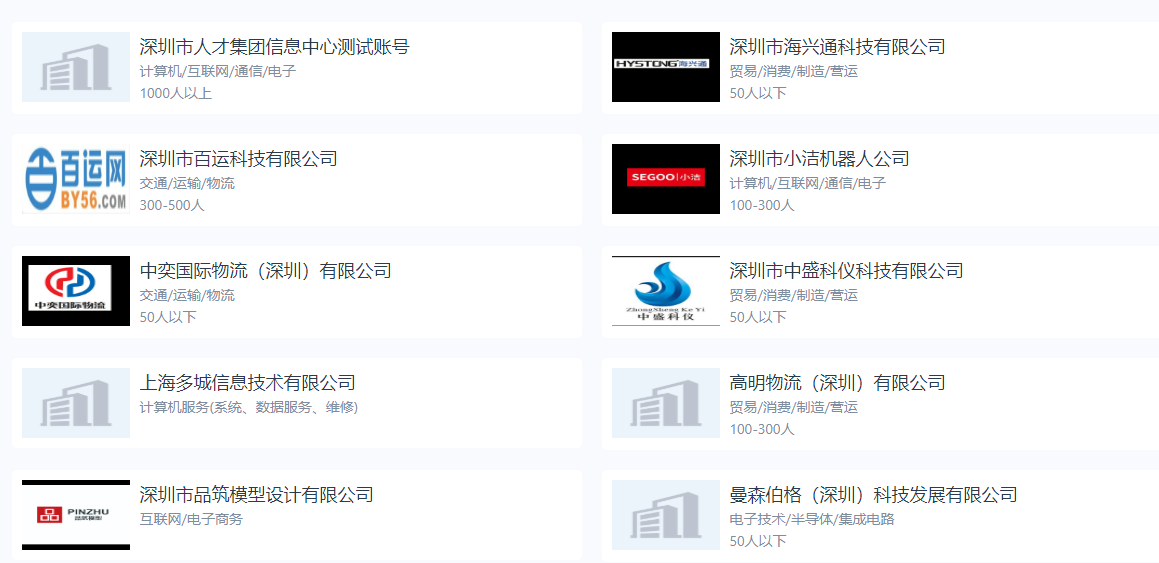Viewport: 1159px width, 563px height.
Task: Click 50人以下 under 中奕国际物流
Action: coord(169,318)
